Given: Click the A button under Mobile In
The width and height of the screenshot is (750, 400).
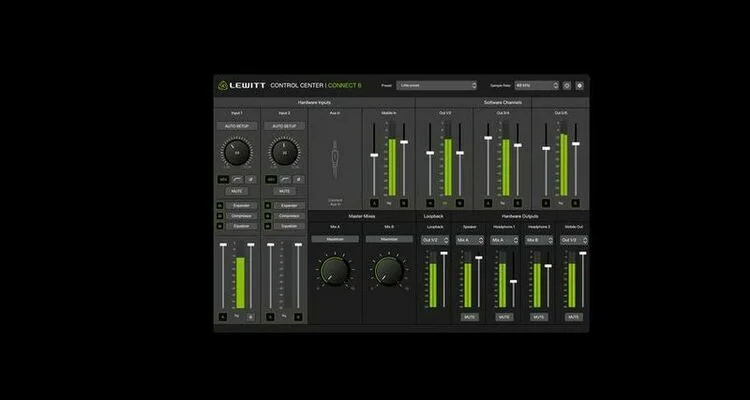Looking at the screenshot, I should coord(374,203).
